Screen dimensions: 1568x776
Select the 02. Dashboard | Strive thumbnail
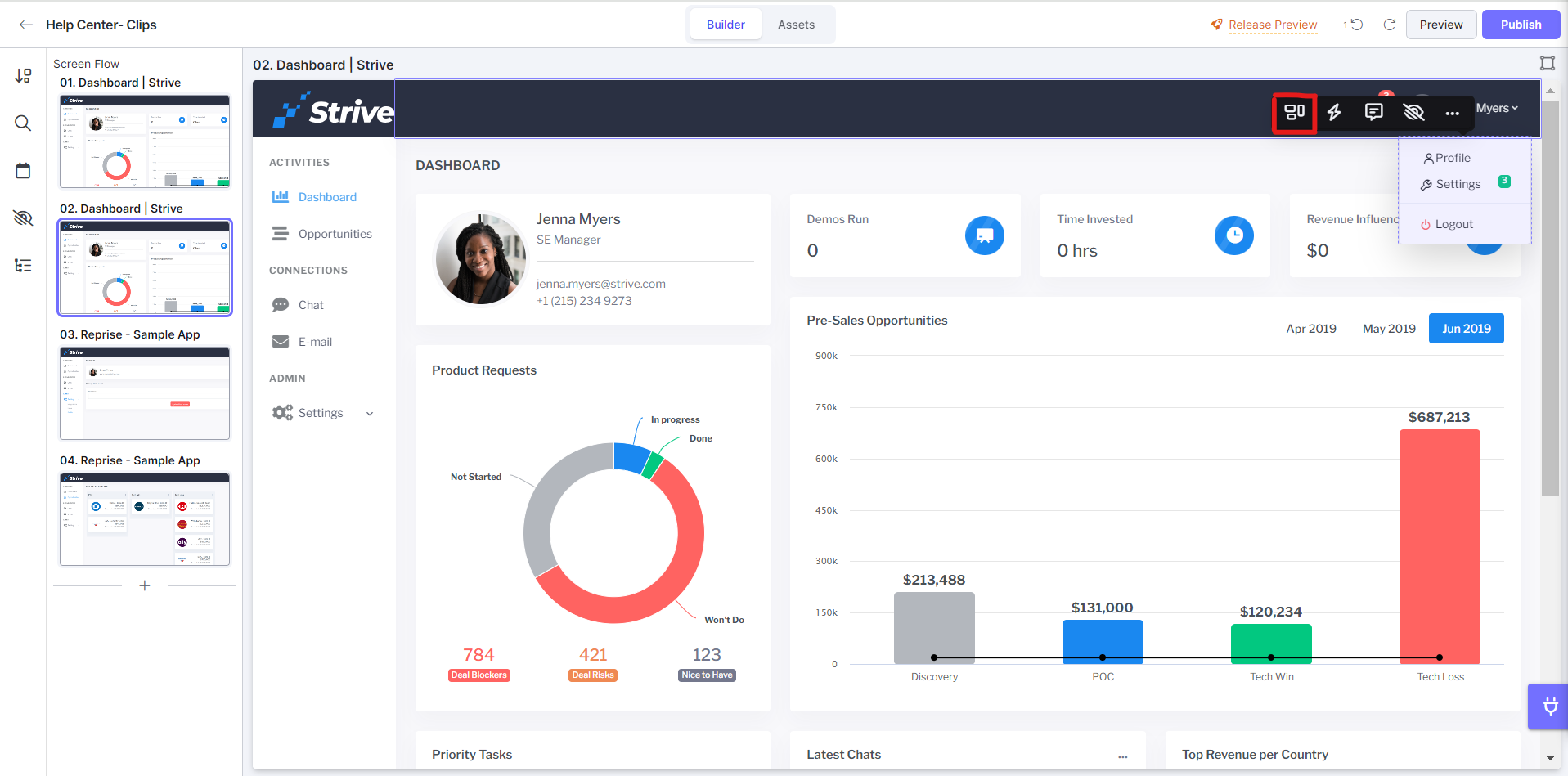point(145,267)
